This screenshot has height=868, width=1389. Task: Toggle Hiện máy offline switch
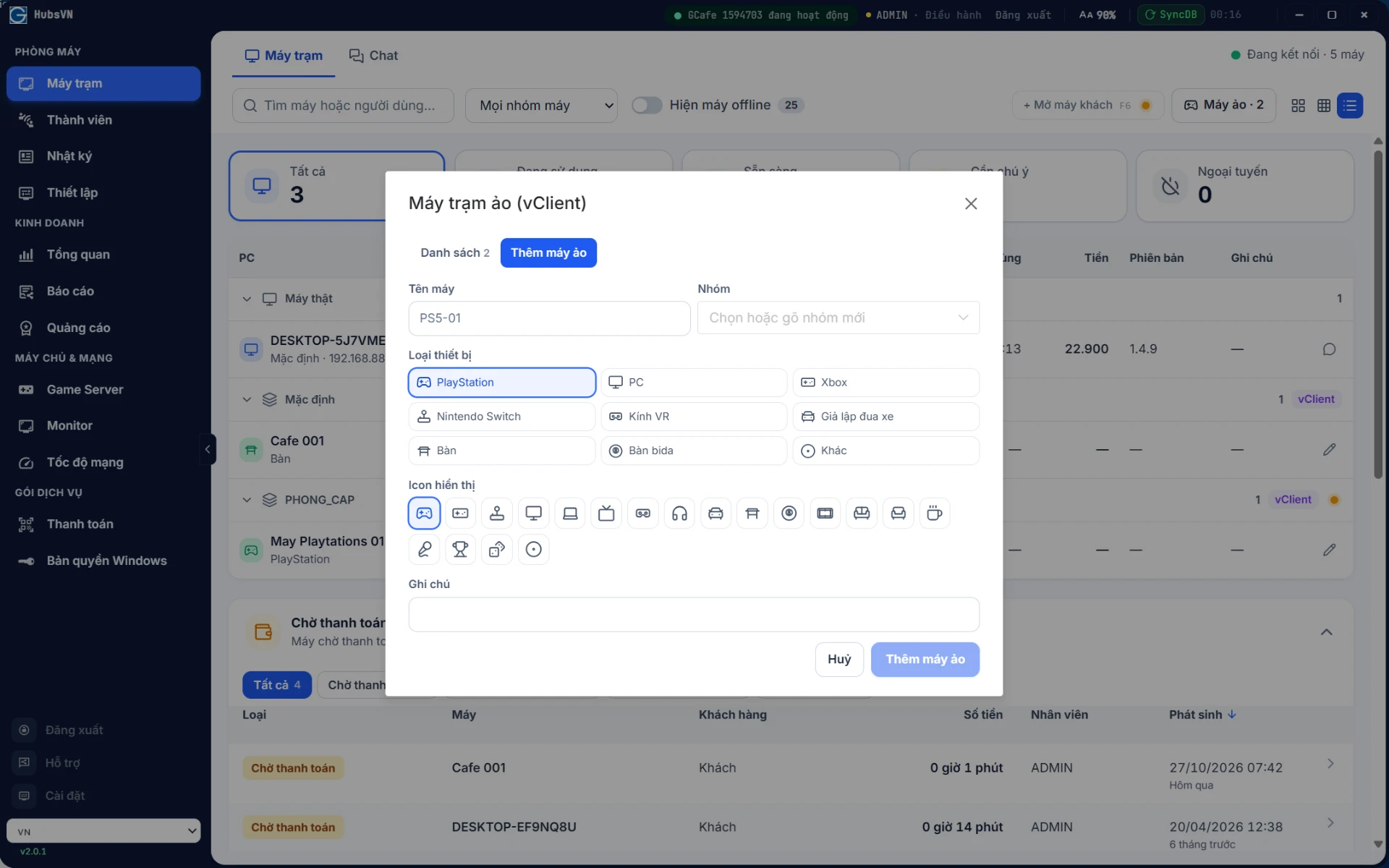tap(647, 106)
